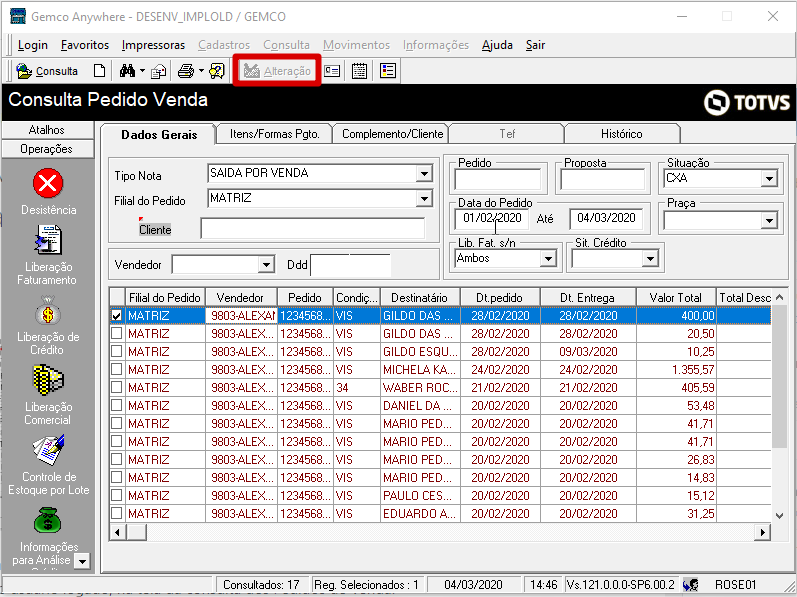Screen dimensions: 797x597
Task: Check the row with Valor Total 14,83
Action: coord(117,478)
